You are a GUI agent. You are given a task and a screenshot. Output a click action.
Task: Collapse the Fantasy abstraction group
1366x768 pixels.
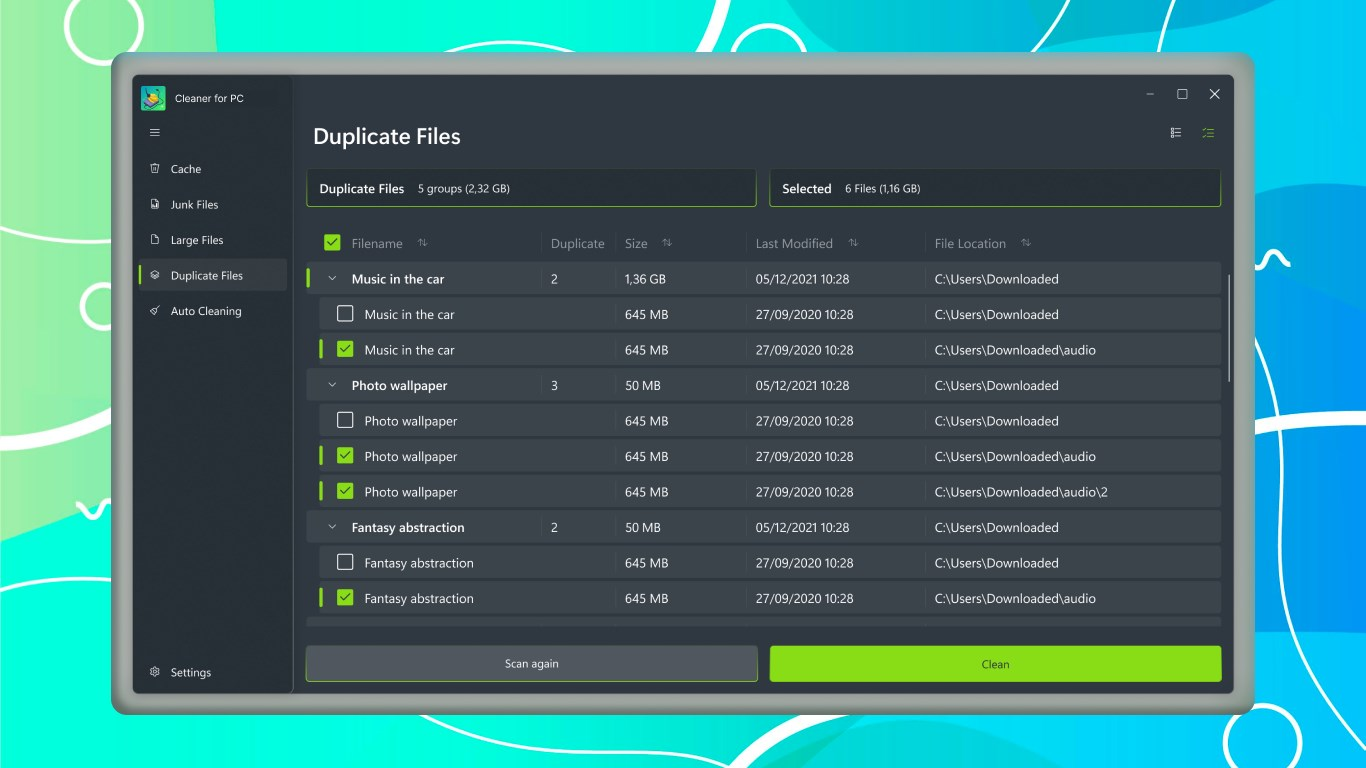click(332, 527)
